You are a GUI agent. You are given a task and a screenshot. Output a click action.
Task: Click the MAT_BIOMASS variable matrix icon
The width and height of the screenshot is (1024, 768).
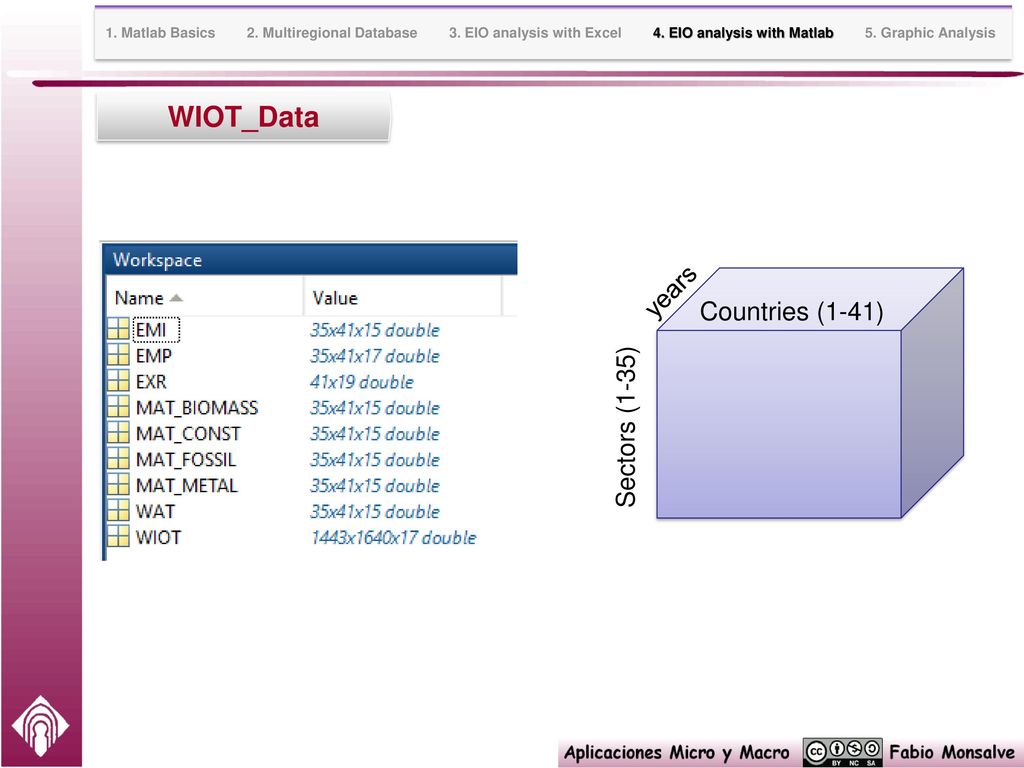[x=118, y=407]
